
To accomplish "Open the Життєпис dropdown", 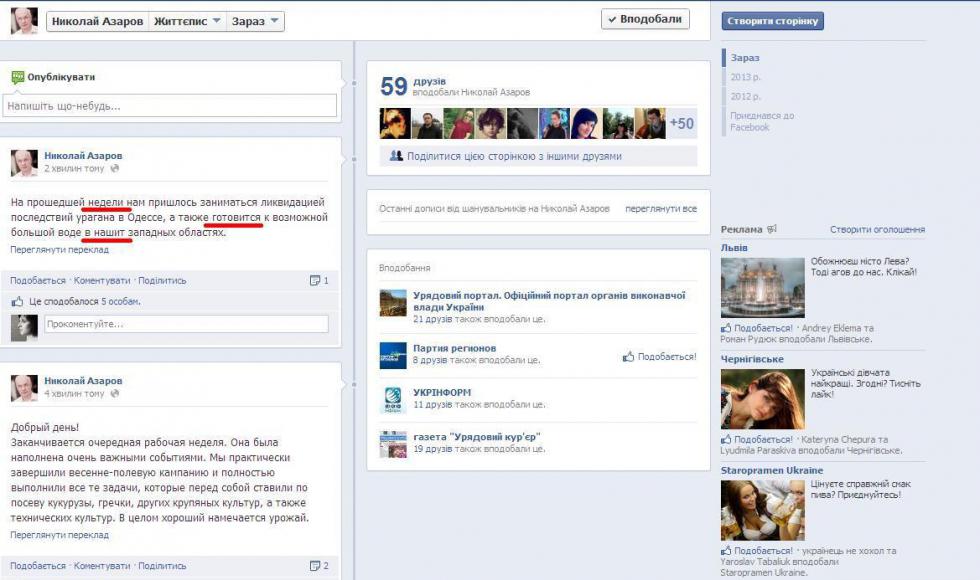I will [x=187, y=21].
